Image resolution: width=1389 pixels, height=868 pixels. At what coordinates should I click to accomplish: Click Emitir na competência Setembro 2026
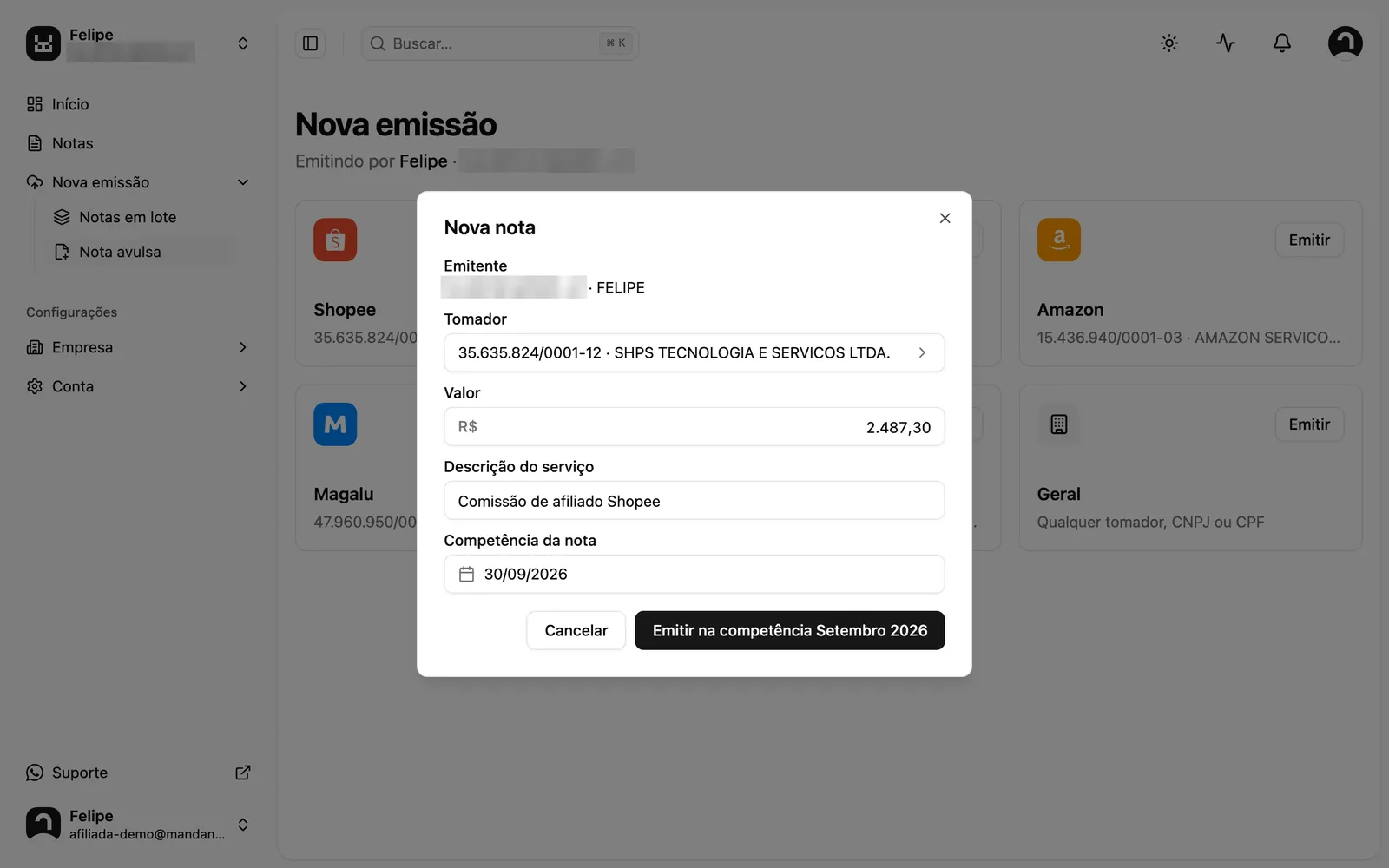coord(790,630)
